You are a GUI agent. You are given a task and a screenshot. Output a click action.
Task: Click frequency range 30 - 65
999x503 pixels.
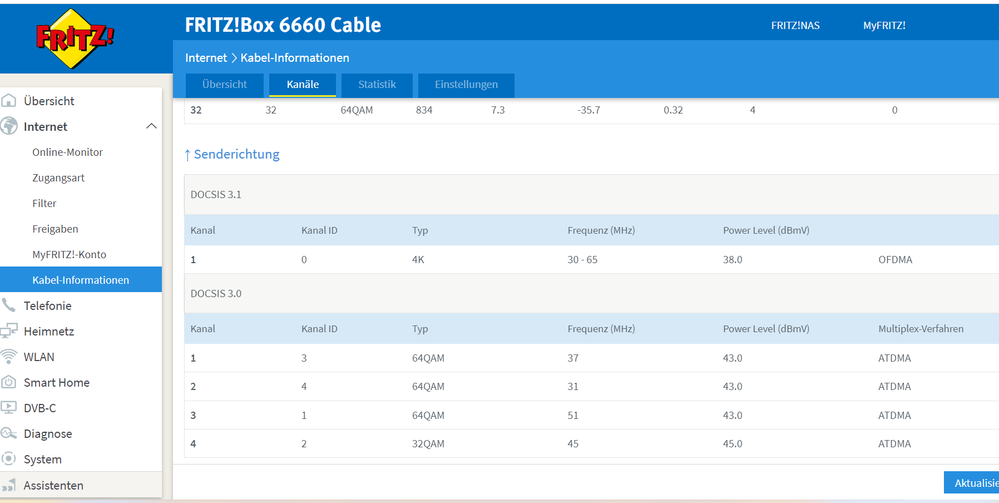coord(582,259)
